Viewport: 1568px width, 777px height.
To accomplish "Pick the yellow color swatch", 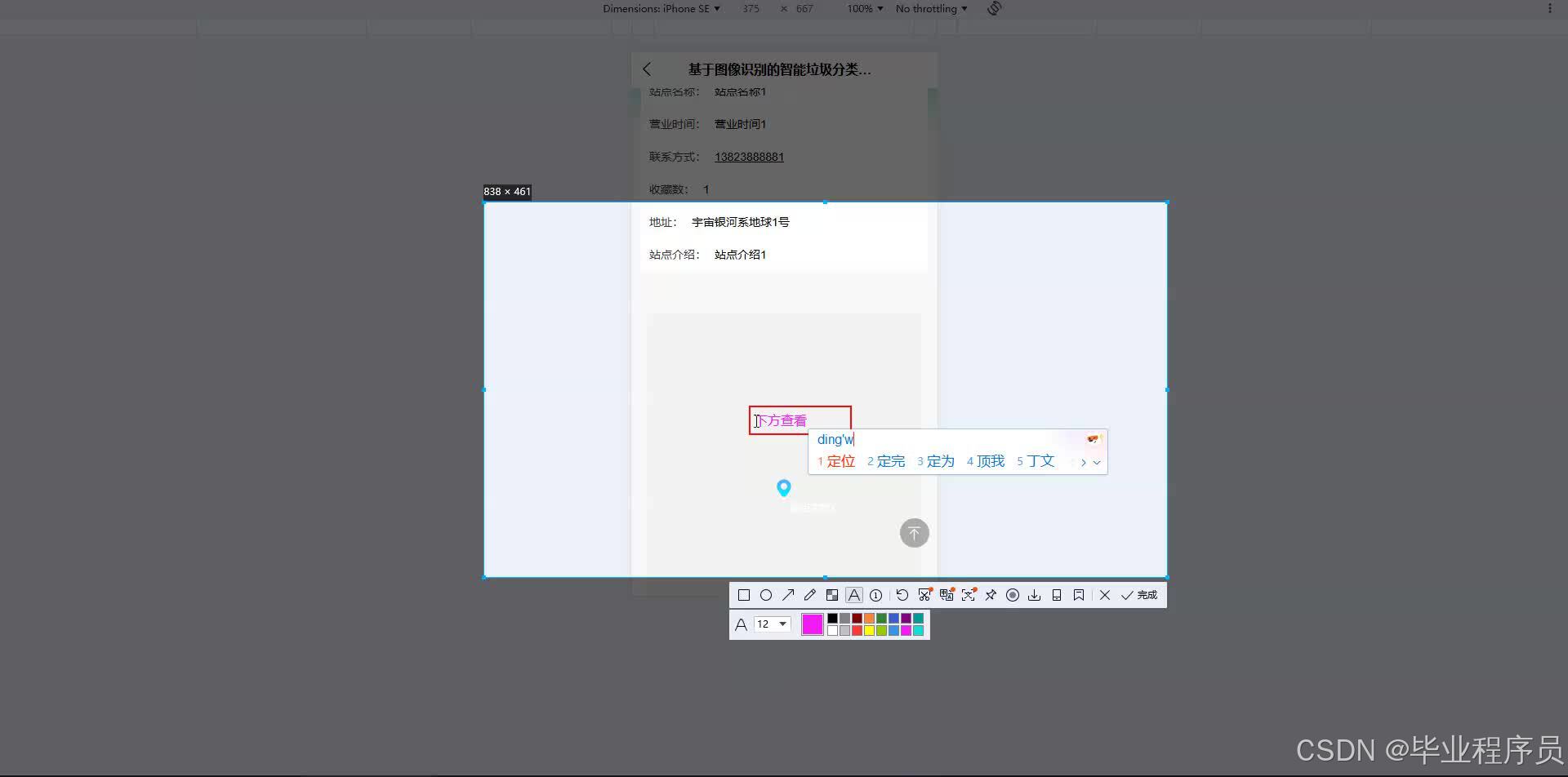I will pyautogui.click(x=870, y=631).
